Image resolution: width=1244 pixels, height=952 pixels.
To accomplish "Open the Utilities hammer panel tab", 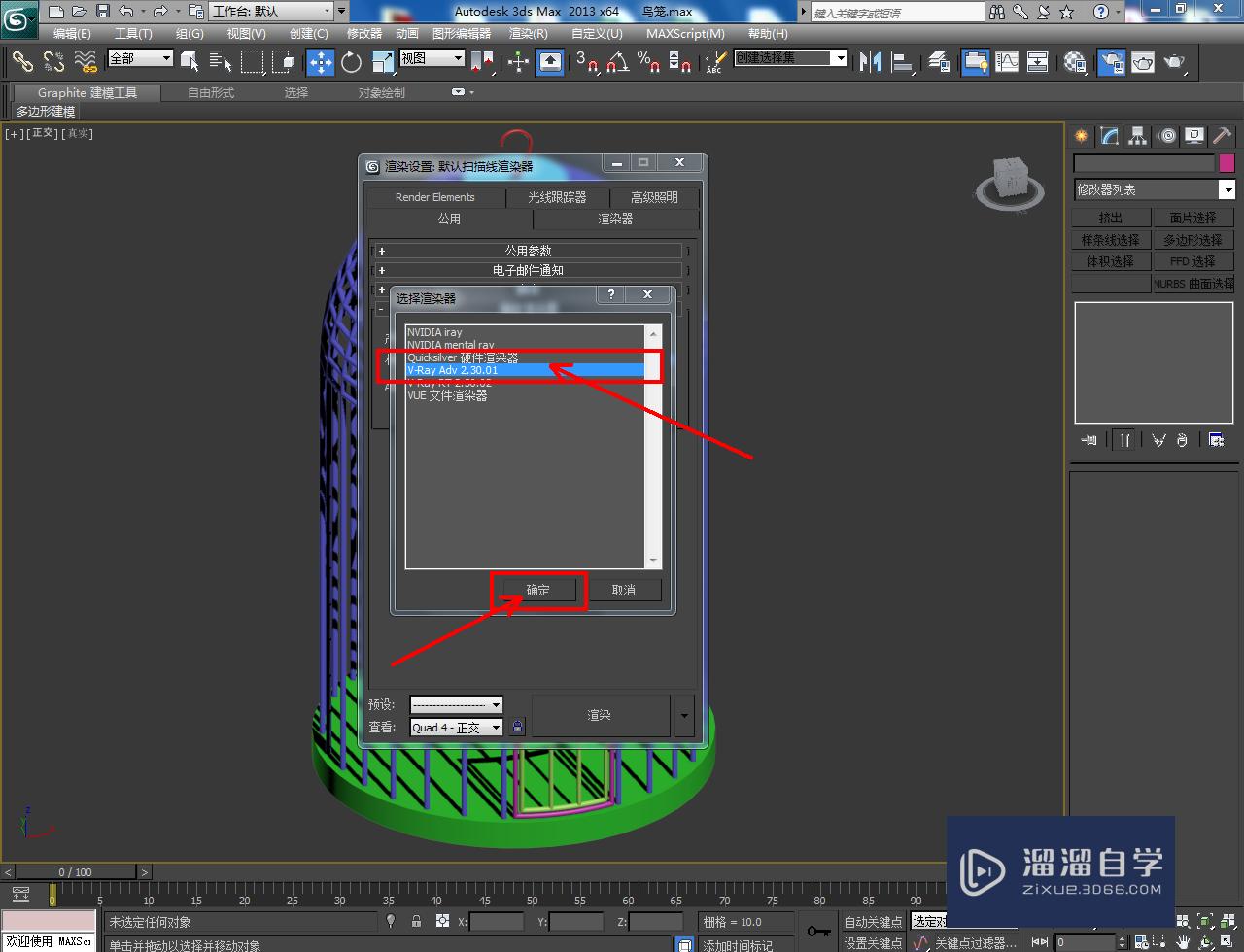I will tap(1224, 136).
